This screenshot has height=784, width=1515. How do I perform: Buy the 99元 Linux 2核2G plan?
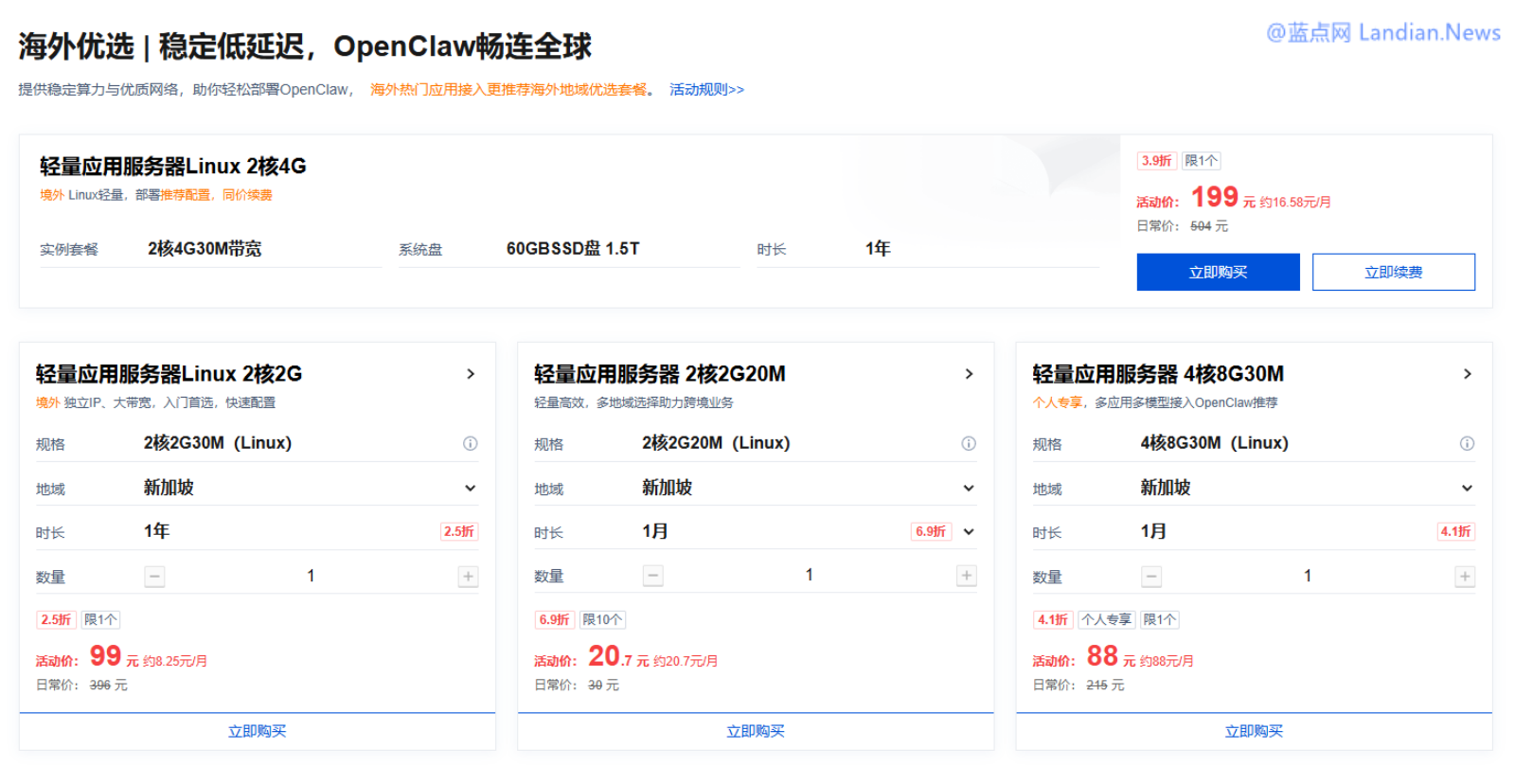click(257, 731)
